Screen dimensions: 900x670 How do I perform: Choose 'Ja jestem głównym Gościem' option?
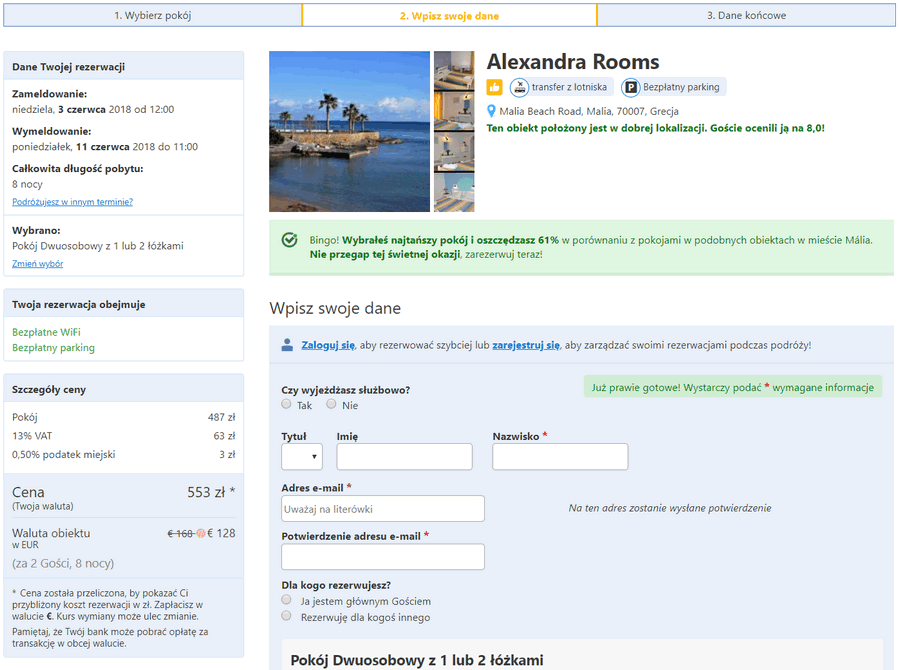click(286, 600)
